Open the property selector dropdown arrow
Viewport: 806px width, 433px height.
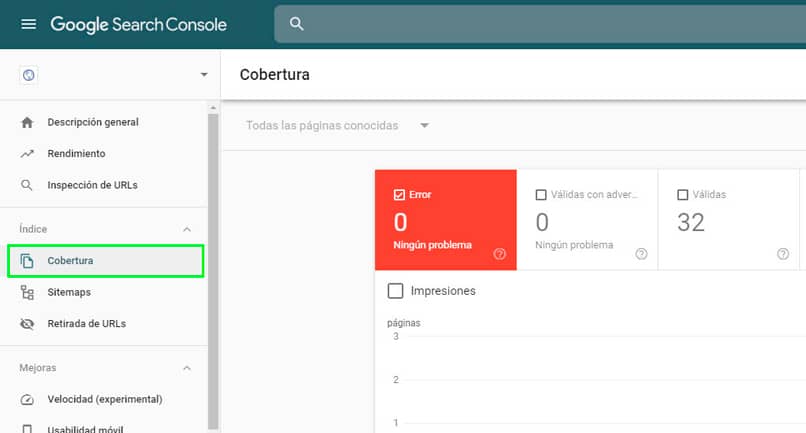pyautogui.click(x=204, y=75)
